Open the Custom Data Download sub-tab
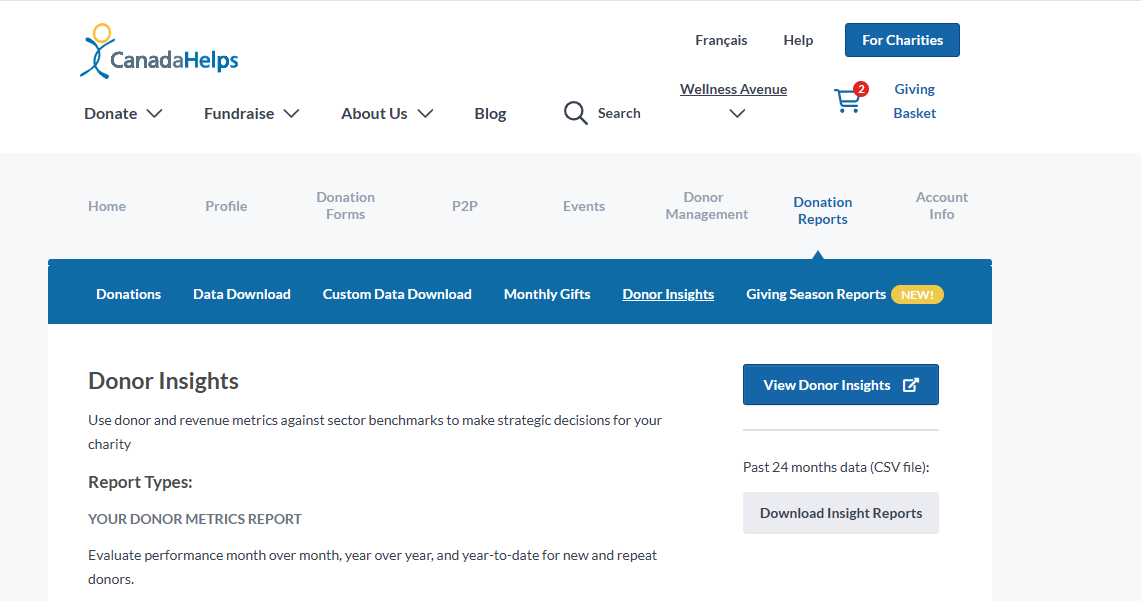1141x601 pixels. (x=397, y=294)
